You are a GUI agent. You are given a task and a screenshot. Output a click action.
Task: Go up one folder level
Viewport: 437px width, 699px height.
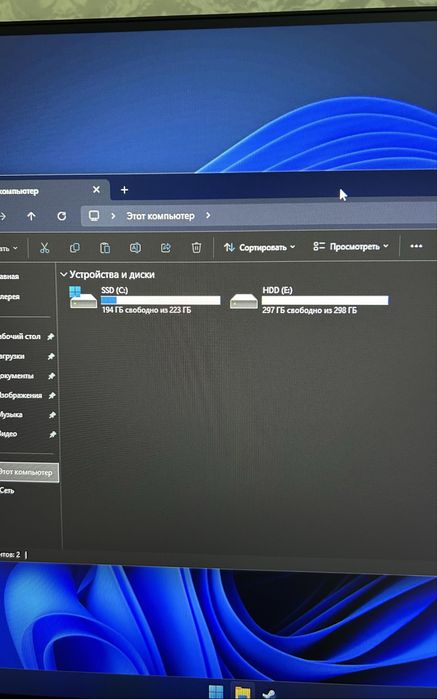point(31,216)
